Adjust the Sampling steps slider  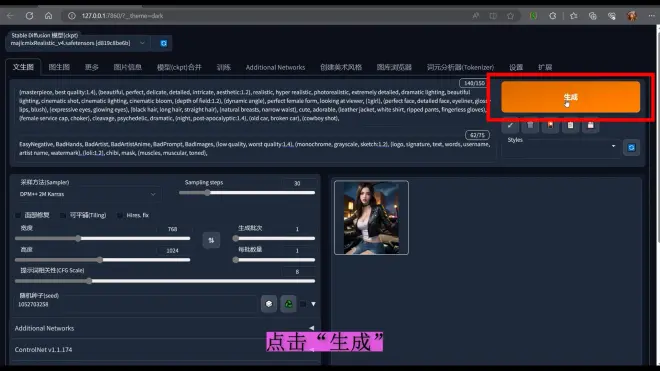click(x=247, y=193)
